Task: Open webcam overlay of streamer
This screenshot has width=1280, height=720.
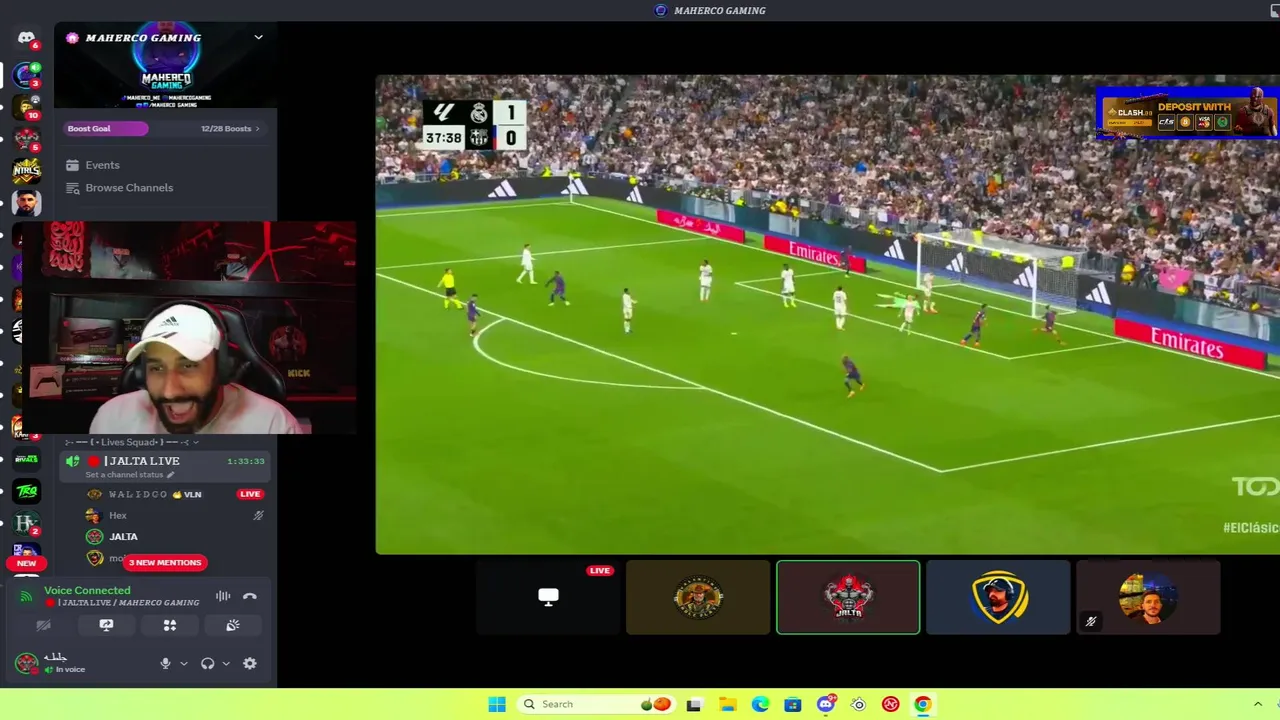Action: click(x=188, y=328)
